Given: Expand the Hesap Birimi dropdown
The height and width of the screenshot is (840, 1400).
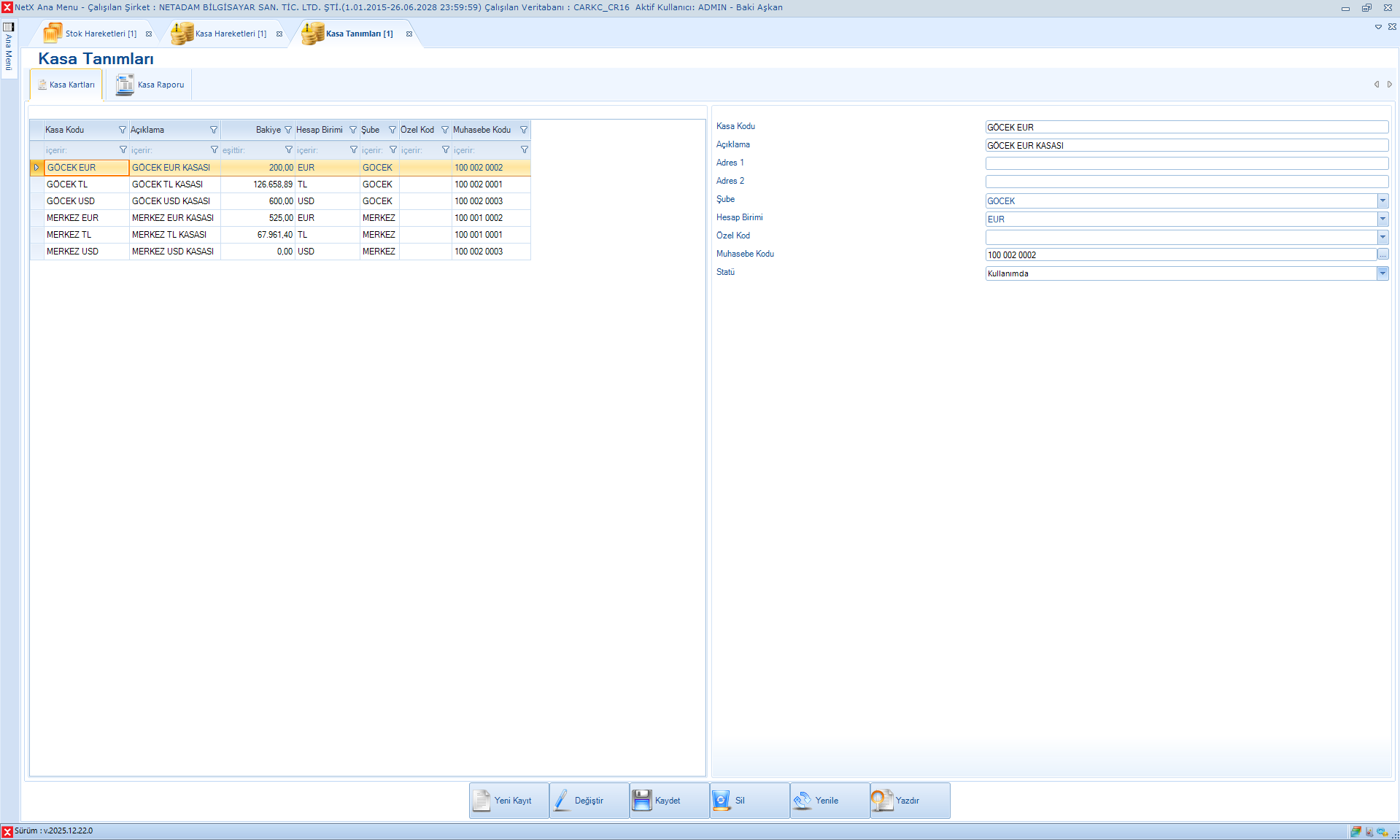Looking at the screenshot, I should (1382, 219).
